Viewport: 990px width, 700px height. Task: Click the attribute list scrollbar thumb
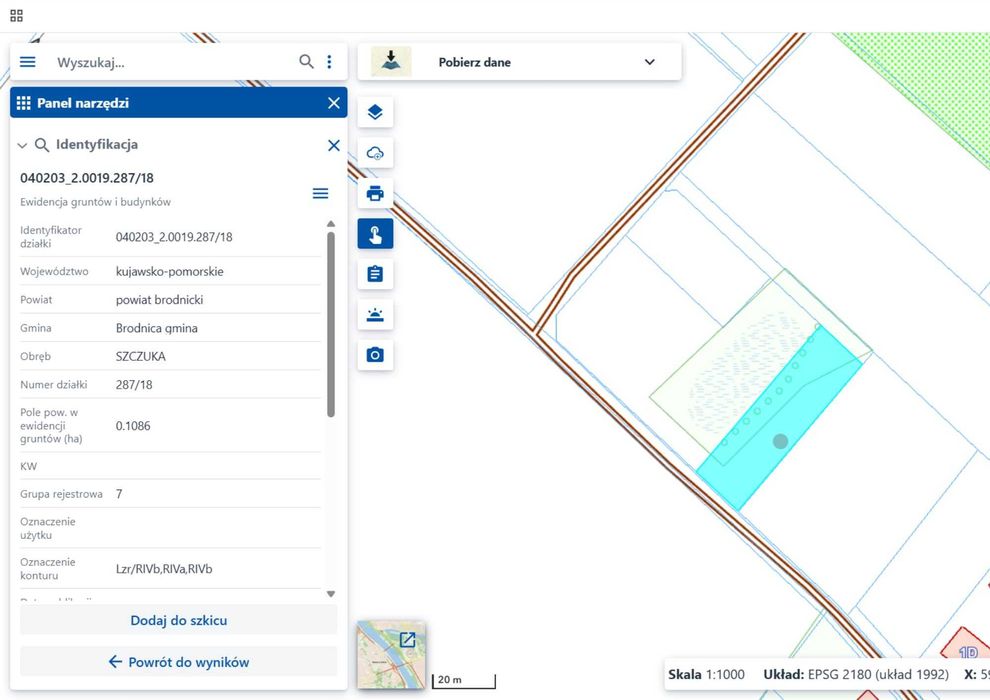click(x=331, y=324)
